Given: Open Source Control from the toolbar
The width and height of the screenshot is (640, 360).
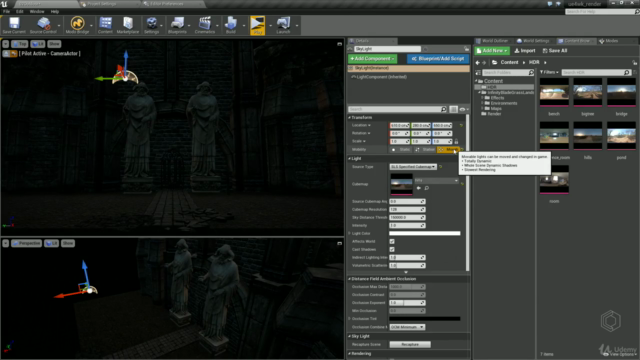Looking at the screenshot, I should (43, 25).
